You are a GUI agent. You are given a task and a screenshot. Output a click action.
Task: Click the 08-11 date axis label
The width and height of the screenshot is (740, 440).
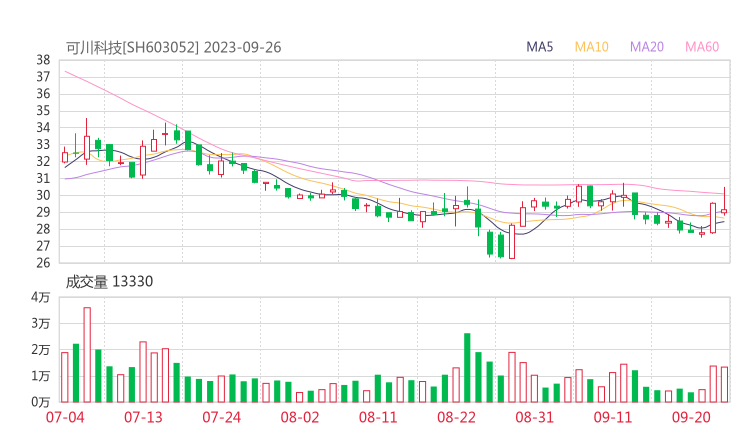click(378, 417)
